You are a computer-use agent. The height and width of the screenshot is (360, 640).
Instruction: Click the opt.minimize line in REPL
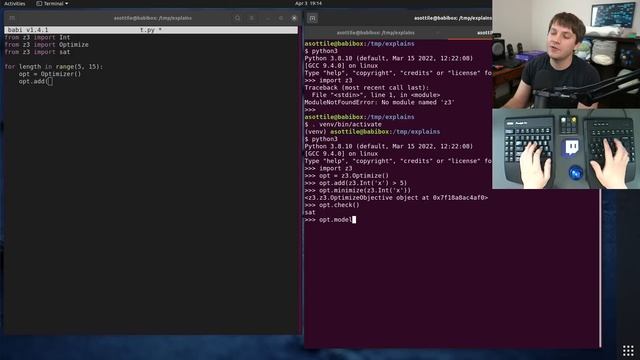358,190
